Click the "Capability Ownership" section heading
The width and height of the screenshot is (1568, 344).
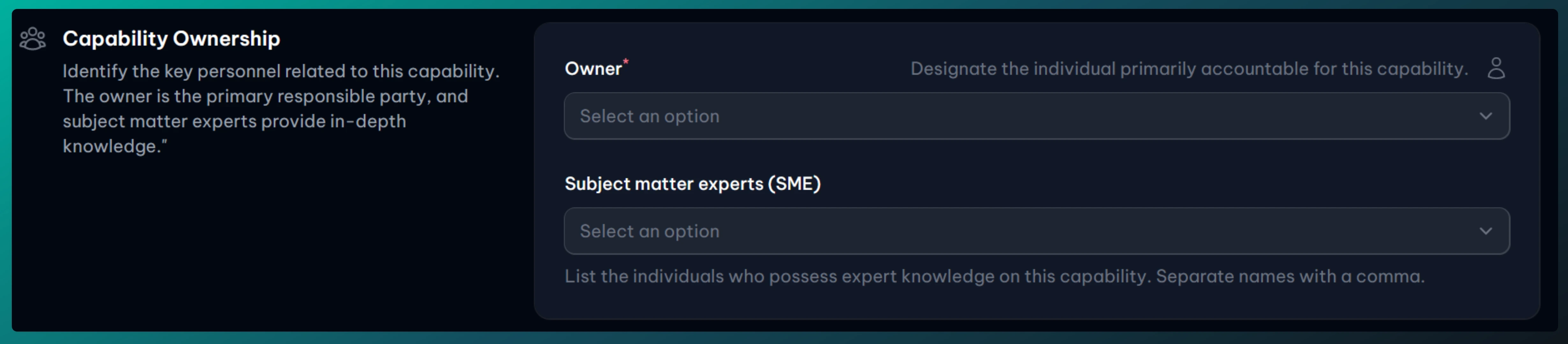click(171, 39)
